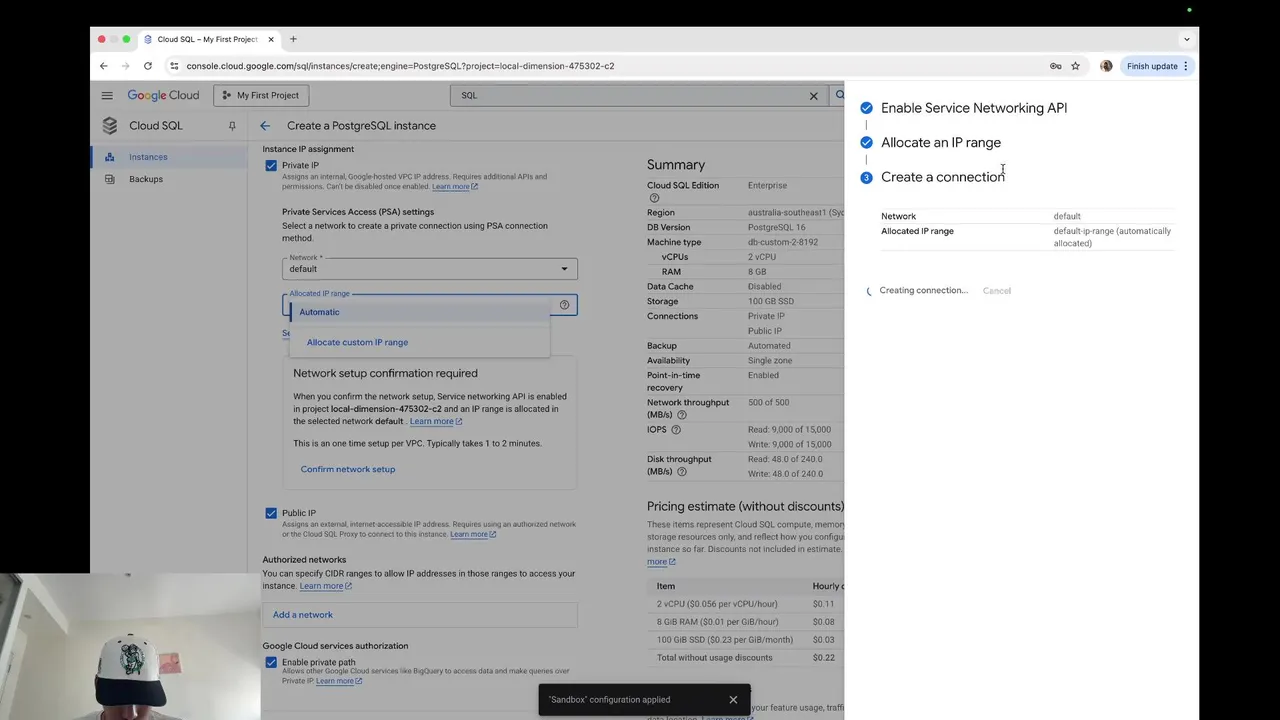Choose Automatic in the IP range list
Screen dimensions: 1280x720
click(420, 312)
